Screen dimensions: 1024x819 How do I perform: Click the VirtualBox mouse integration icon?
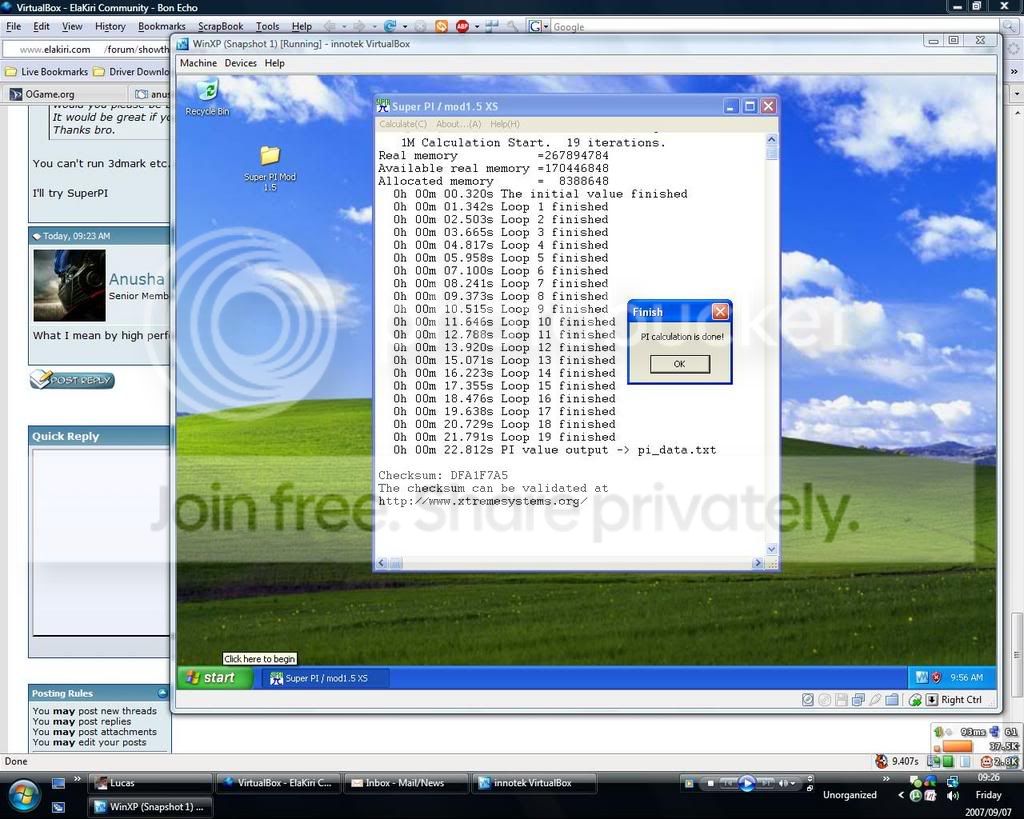[915, 699]
